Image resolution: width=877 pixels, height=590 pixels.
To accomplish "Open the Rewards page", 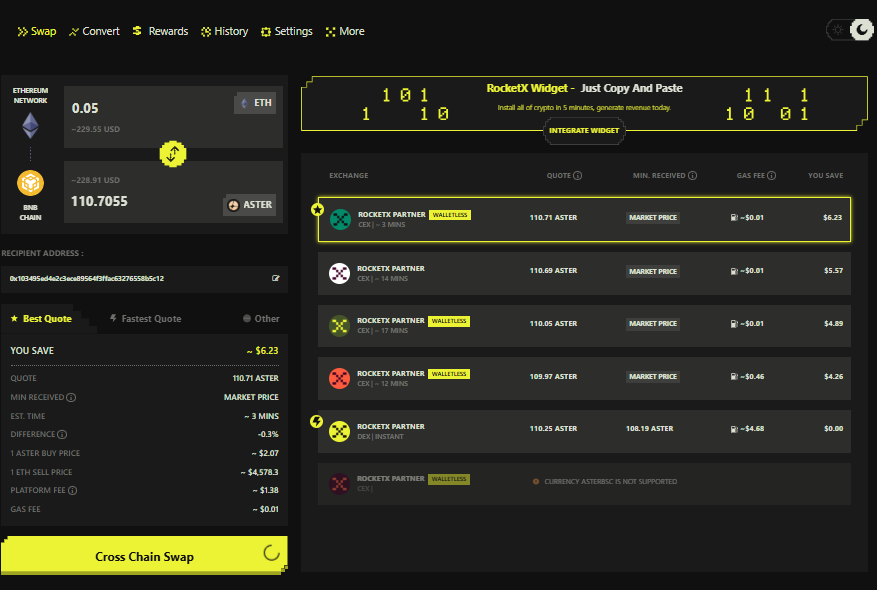I will point(160,31).
